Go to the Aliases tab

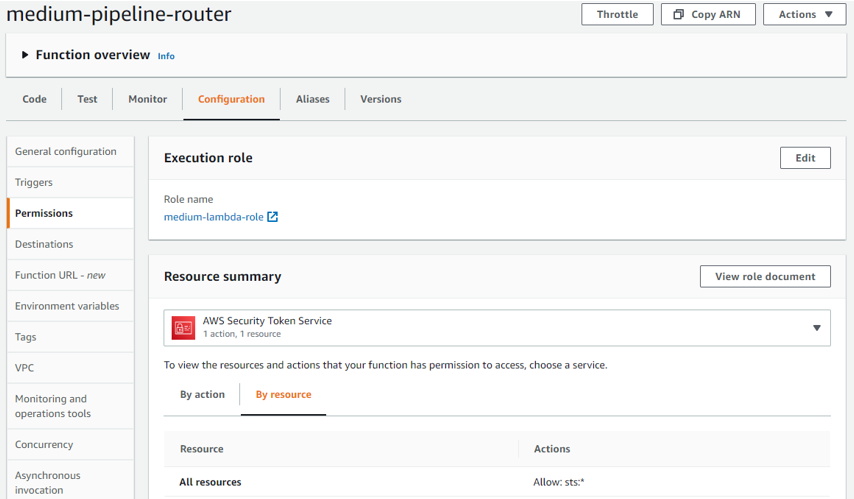[x=313, y=99]
